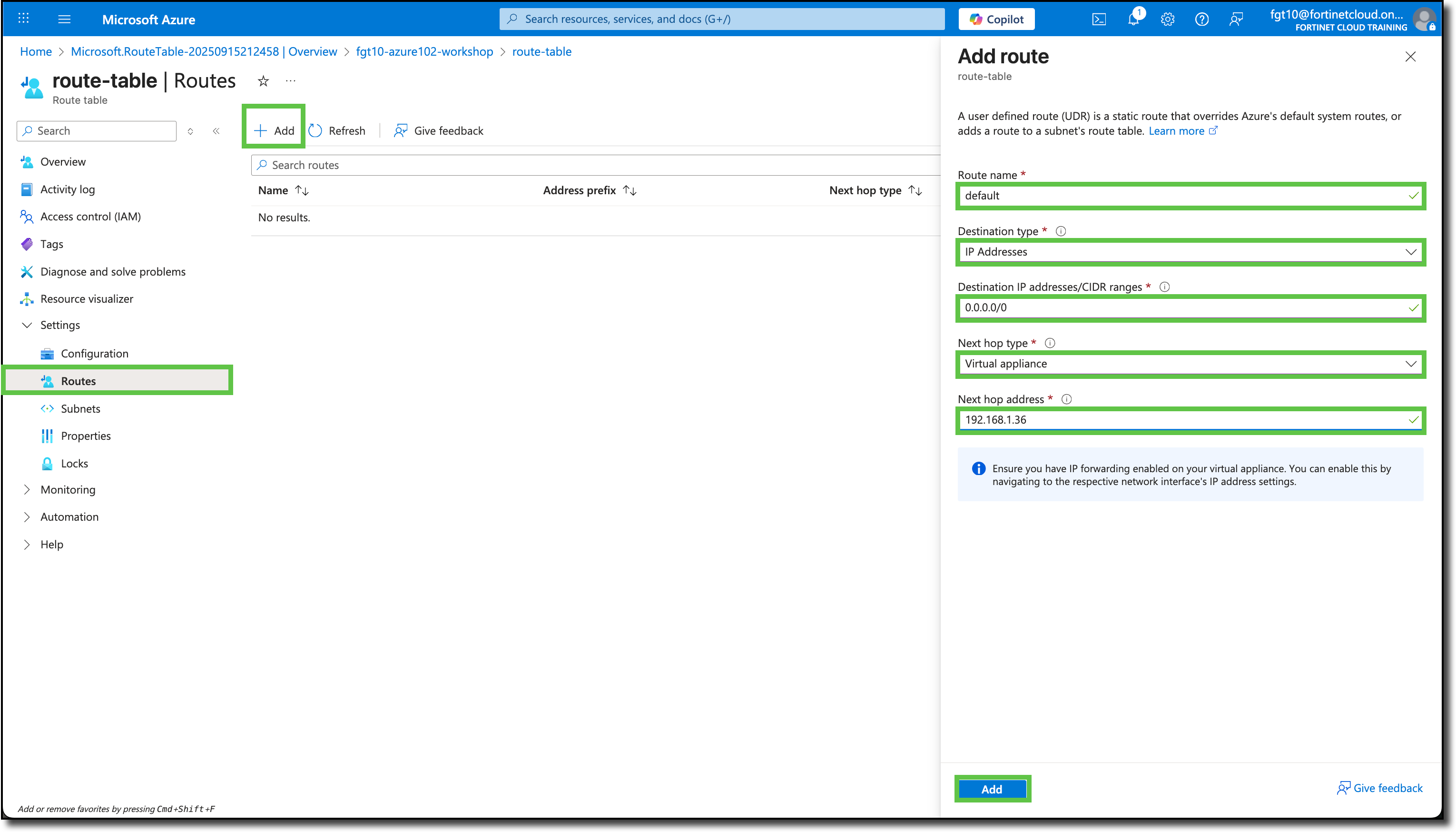Click the Next hop address info tooltip
Viewport: 1456px width, 832px height.
[x=1067, y=399]
